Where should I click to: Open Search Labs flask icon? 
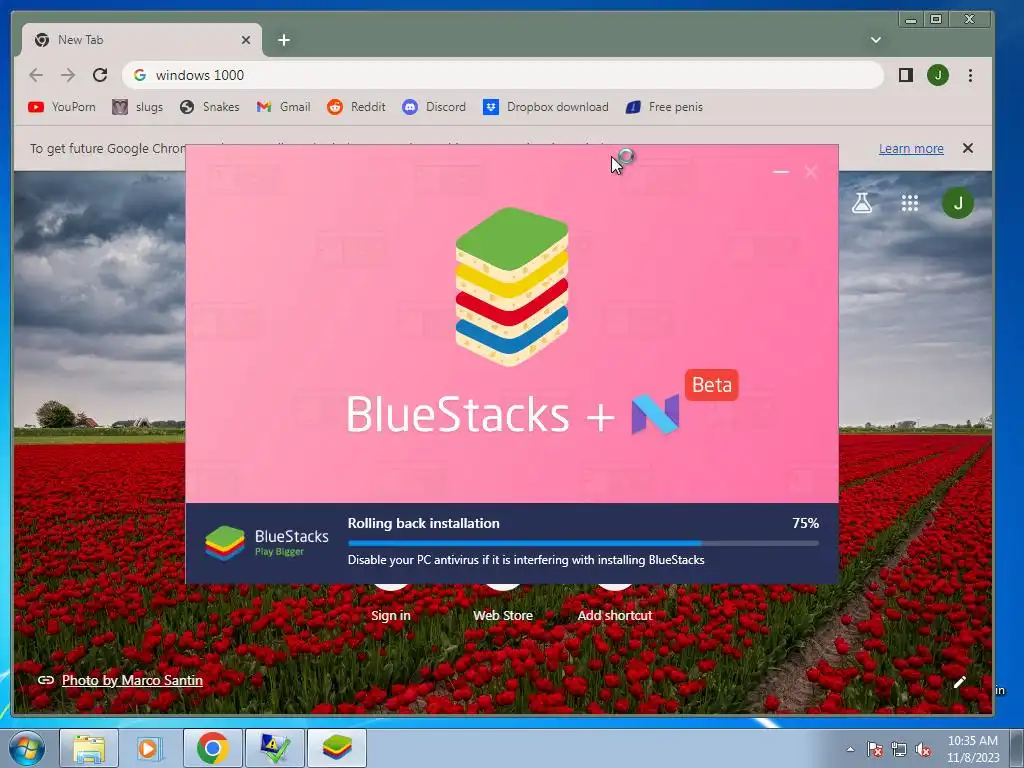click(862, 203)
